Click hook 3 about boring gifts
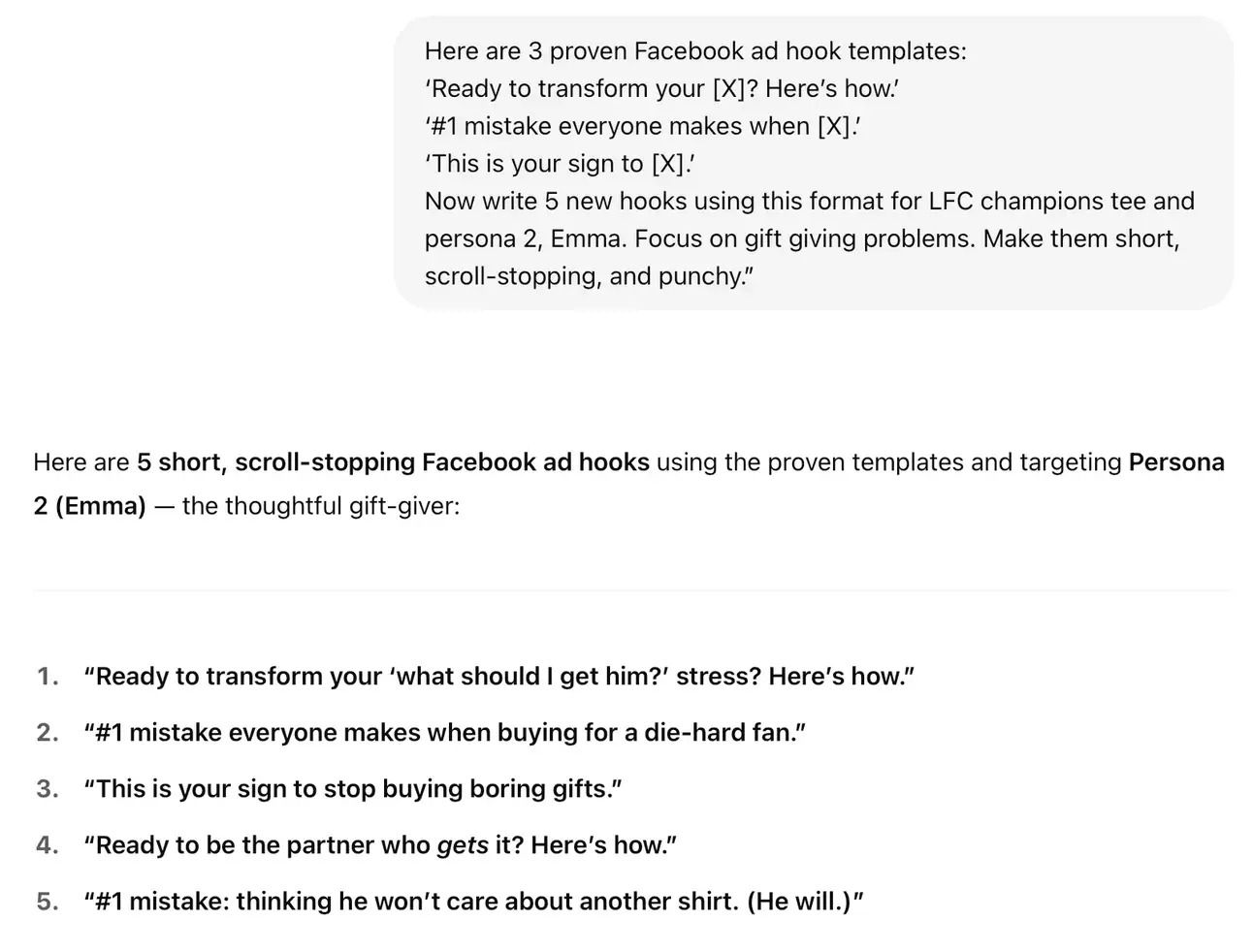The image size is (1253, 952). 353,788
